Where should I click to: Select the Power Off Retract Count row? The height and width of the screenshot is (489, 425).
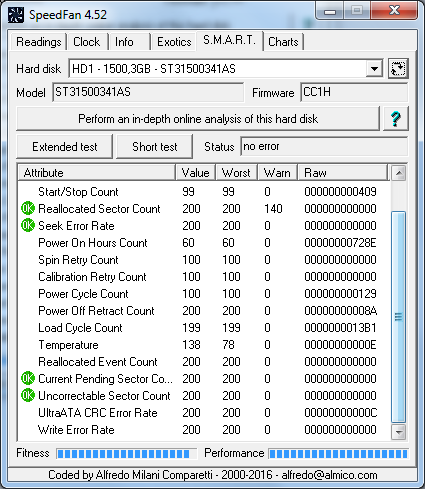click(204, 311)
